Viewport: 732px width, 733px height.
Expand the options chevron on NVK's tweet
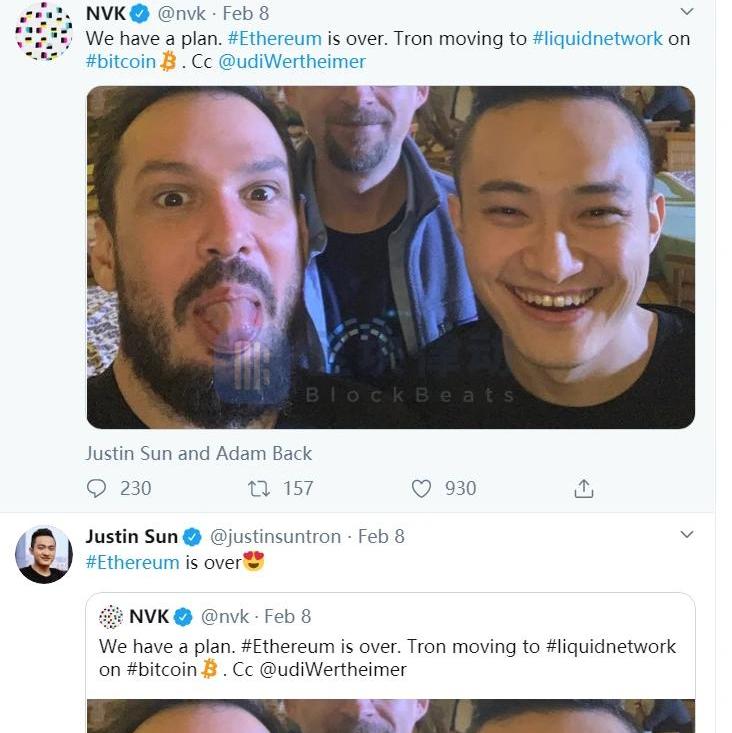(x=687, y=12)
